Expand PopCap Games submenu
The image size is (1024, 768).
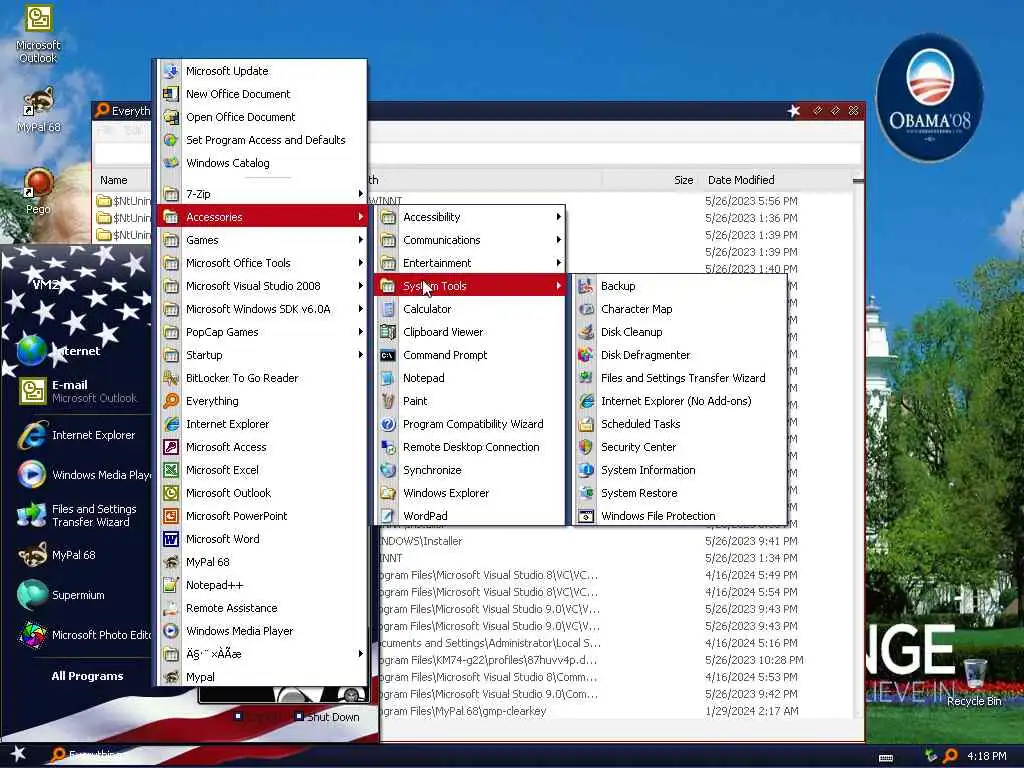(x=262, y=332)
